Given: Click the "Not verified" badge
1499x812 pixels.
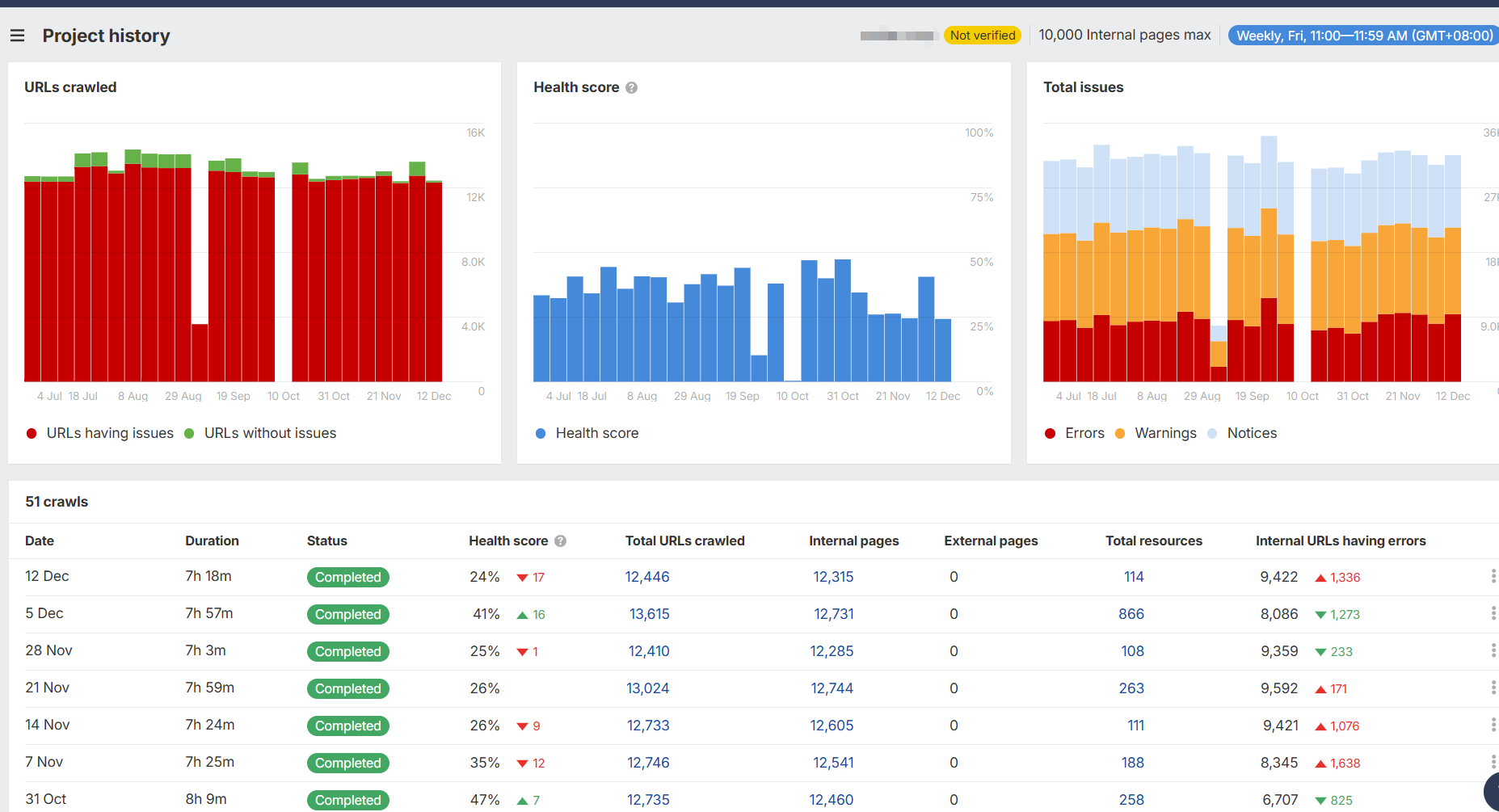Looking at the screenshot, I should (x=982, y=35).
